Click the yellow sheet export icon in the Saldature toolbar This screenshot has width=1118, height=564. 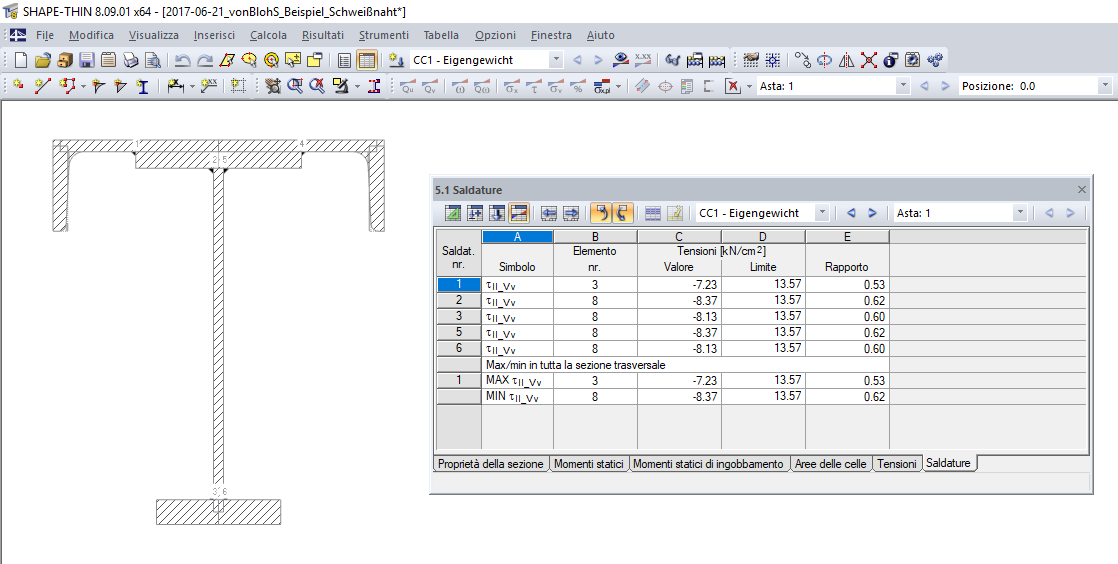[675, 213]
